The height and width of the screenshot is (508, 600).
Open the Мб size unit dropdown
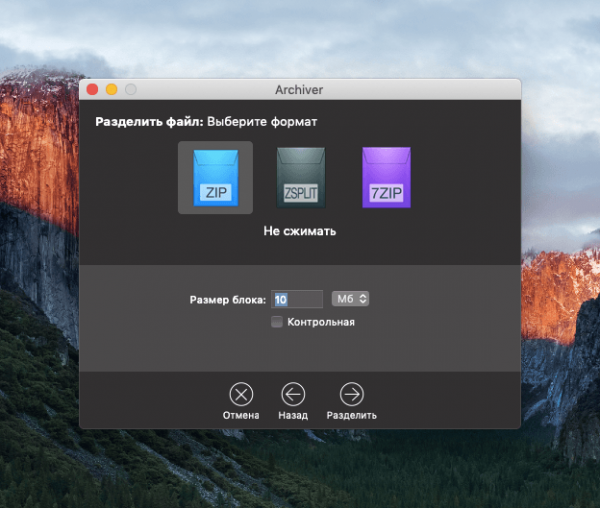pos(351,299)
